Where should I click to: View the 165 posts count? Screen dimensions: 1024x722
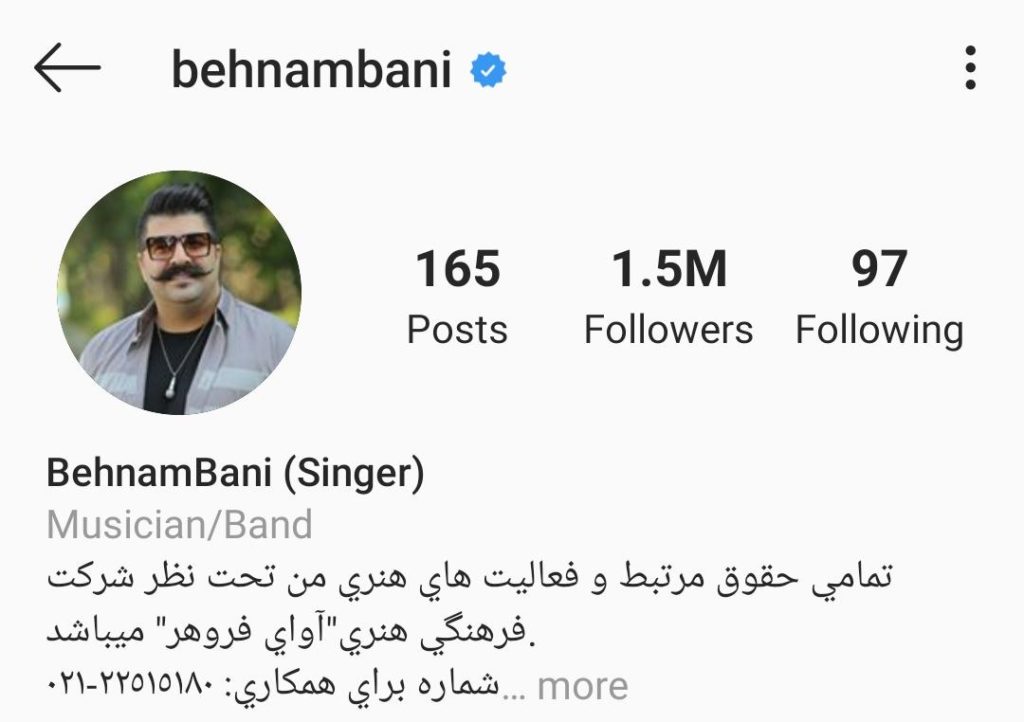coord(457,296)
